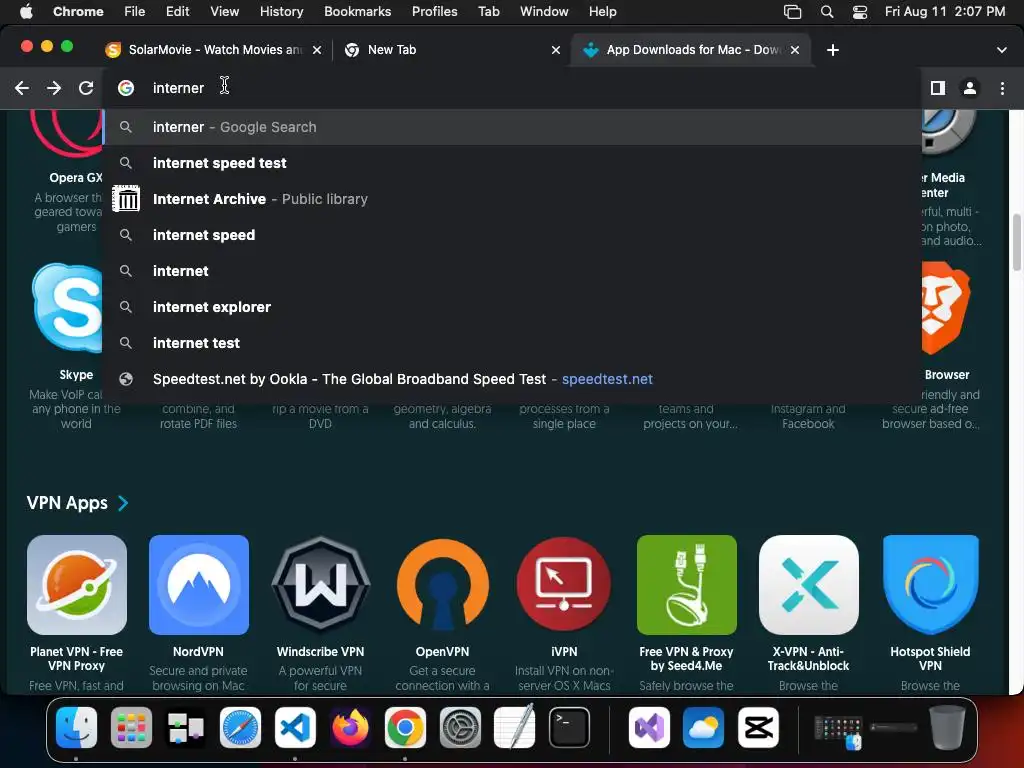Click the Windscribe VPN title link
This screenshot has width=1024, height=768.
[321, 652]
